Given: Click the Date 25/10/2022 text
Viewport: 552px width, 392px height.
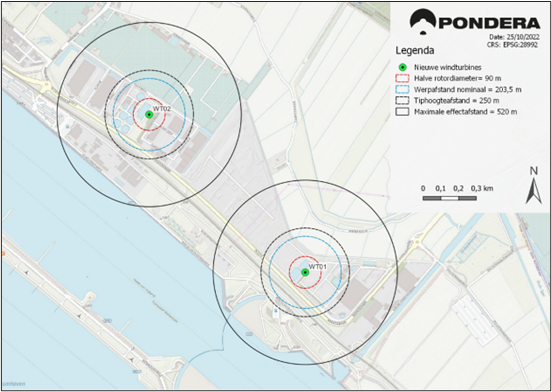Looking at the screenshot, I should (x=515, y=37).
